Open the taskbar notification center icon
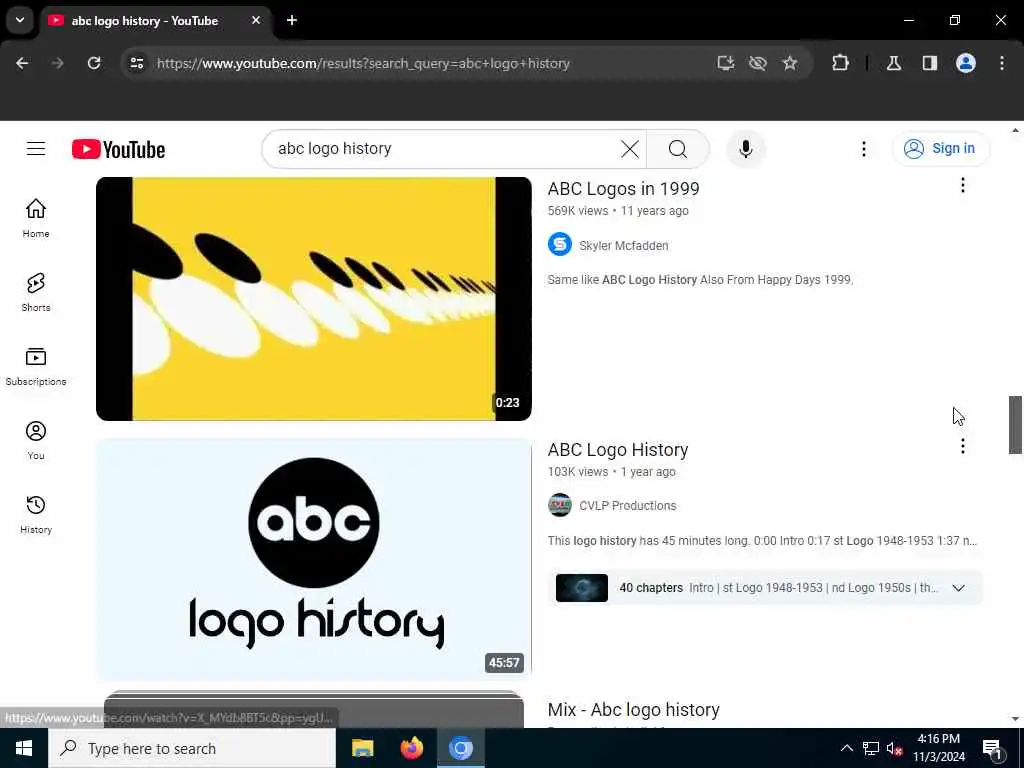 (992, 748)
